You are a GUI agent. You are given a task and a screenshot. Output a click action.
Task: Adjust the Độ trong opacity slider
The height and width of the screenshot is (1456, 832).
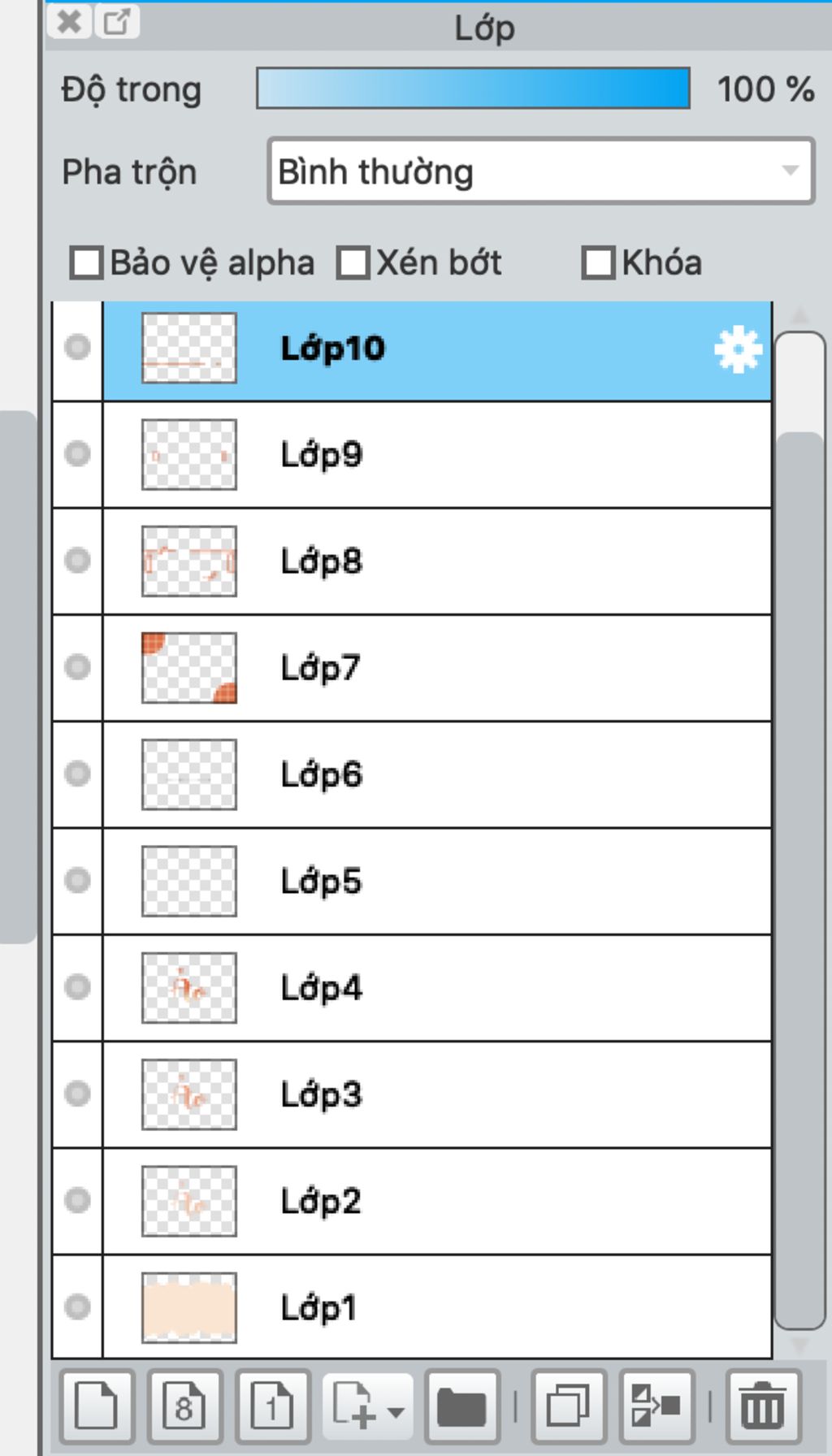point(474,88)
